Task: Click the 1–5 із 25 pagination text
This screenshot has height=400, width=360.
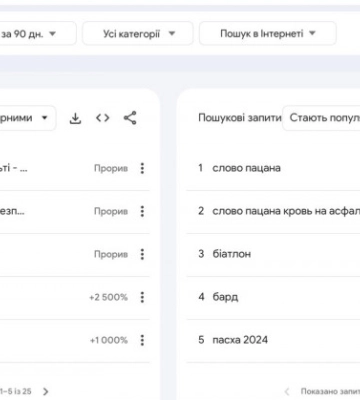Action: pos(16,391)
